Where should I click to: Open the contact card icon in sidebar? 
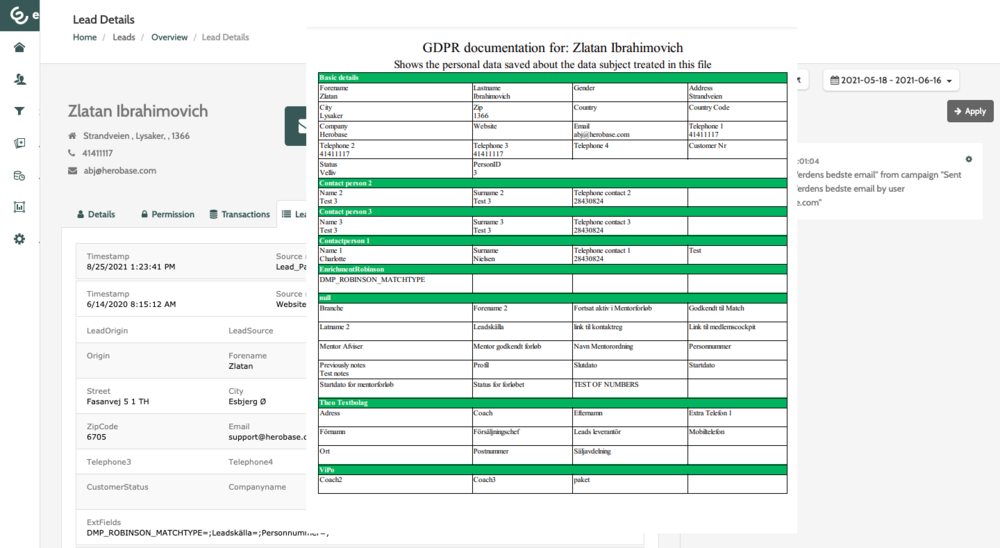[19, 143]
